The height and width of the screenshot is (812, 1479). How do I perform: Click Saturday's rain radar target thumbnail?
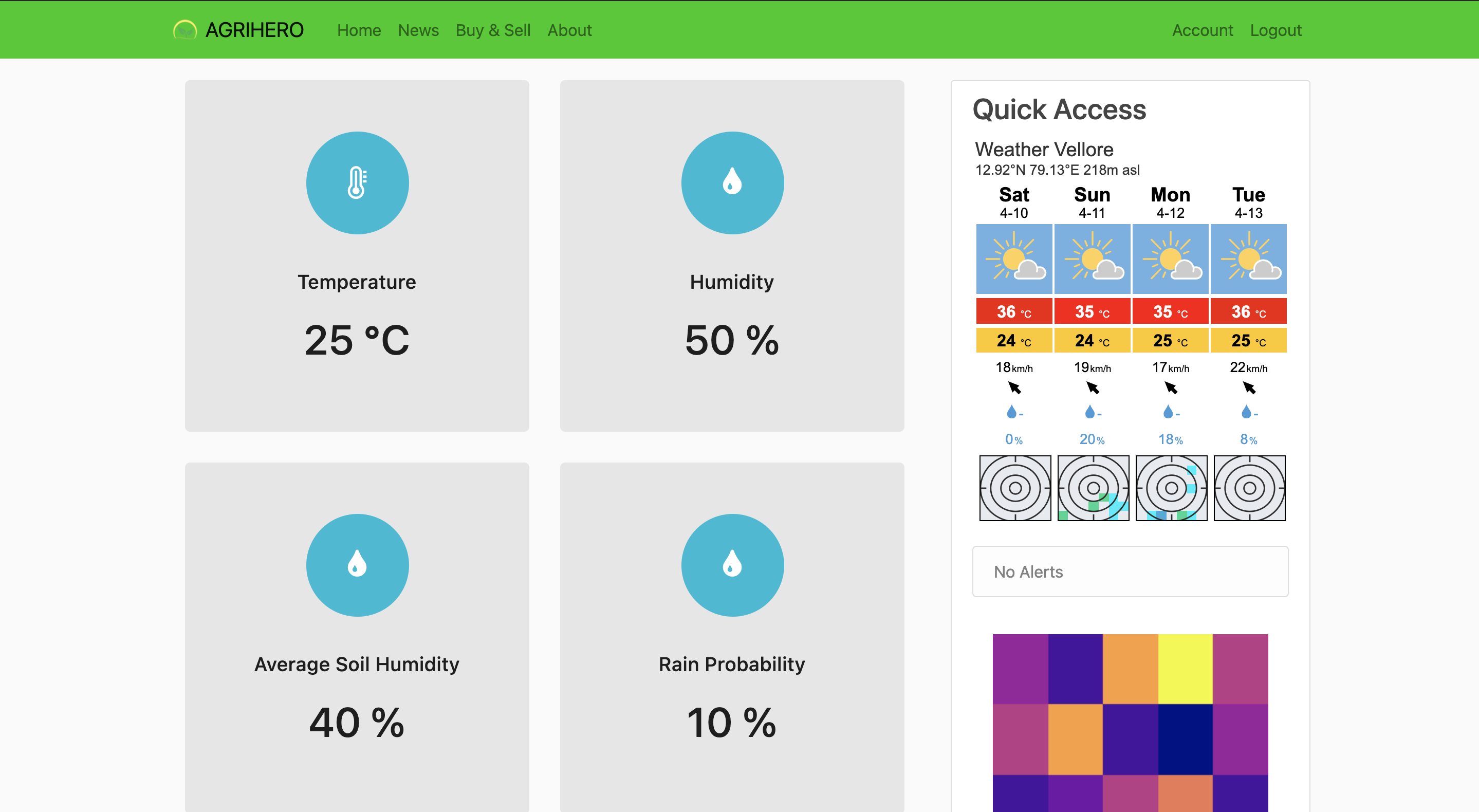1014,488
